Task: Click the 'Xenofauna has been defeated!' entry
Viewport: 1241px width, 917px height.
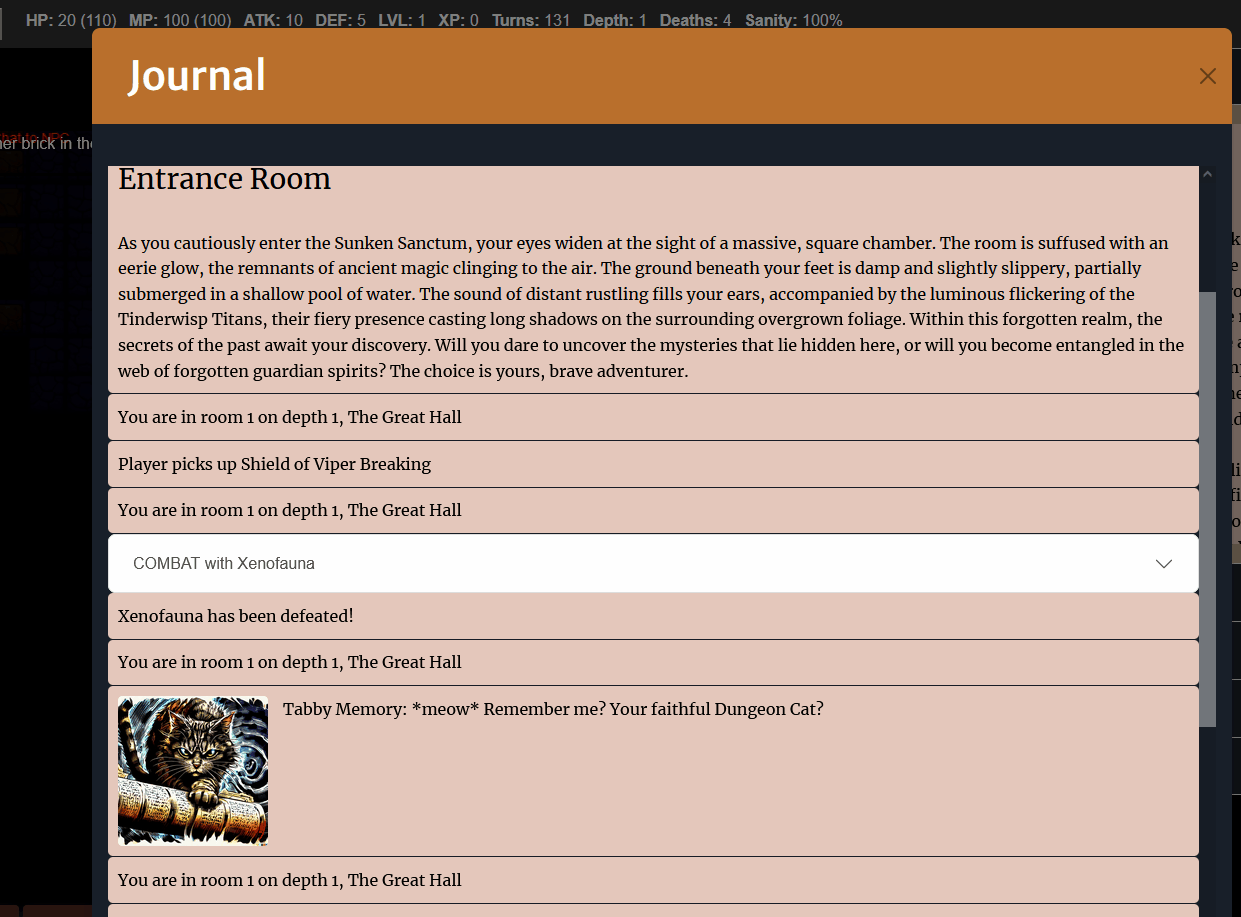Action: point(653,616)
